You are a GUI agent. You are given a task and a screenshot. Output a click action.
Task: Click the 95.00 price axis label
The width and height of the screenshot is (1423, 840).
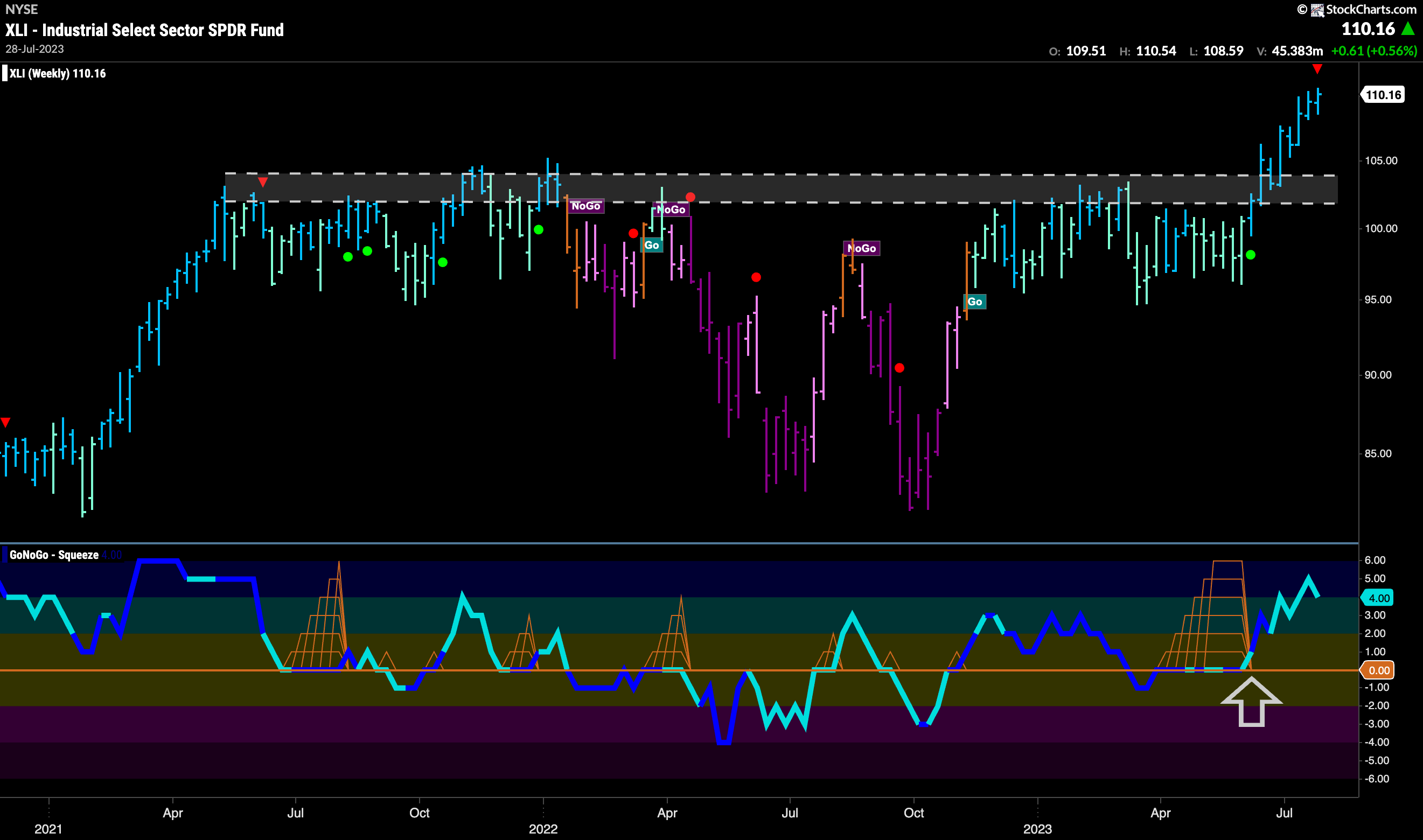(x=1378, y=300)
